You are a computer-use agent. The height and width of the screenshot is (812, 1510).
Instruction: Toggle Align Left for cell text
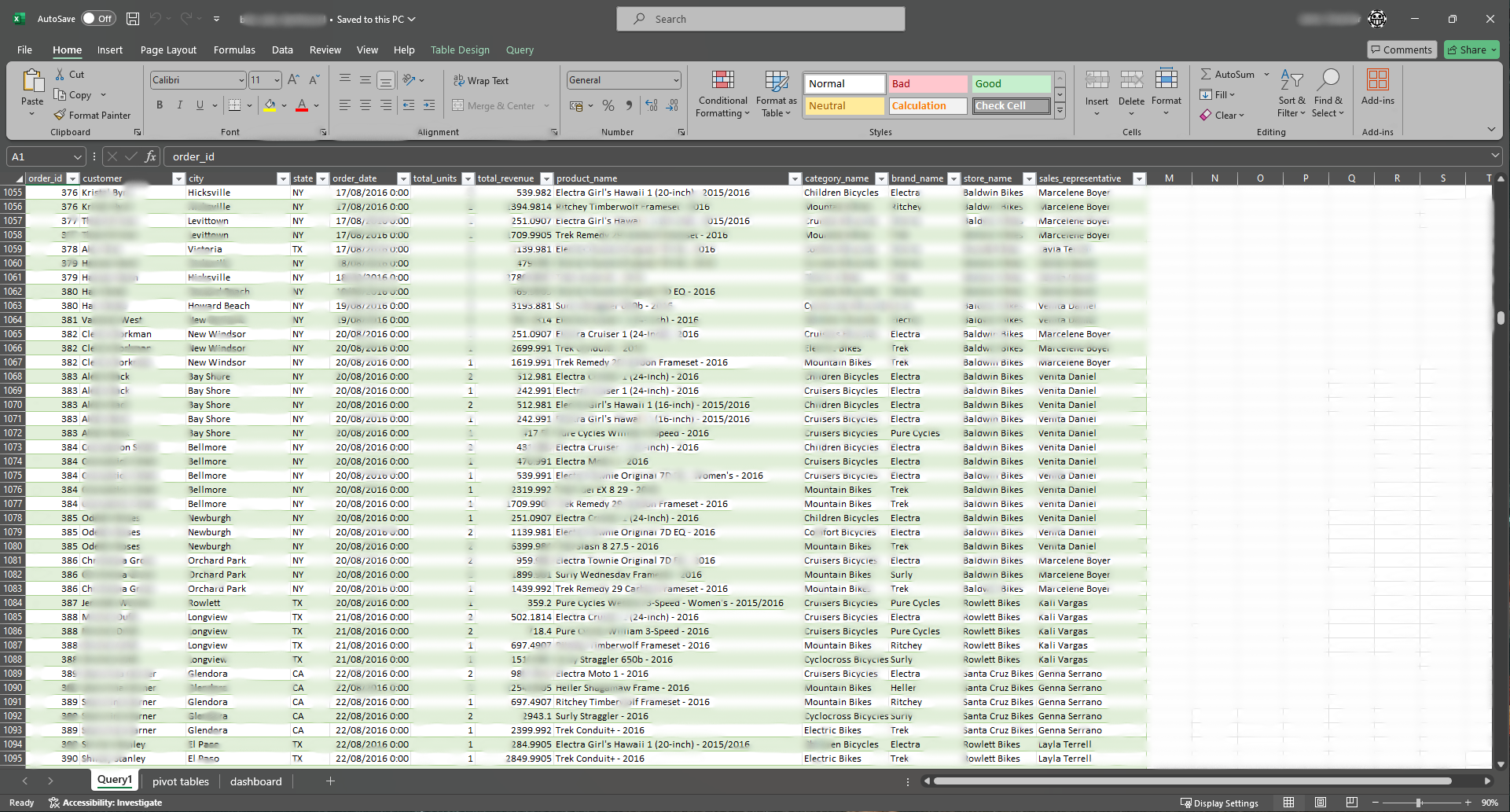tap(345, 105)
